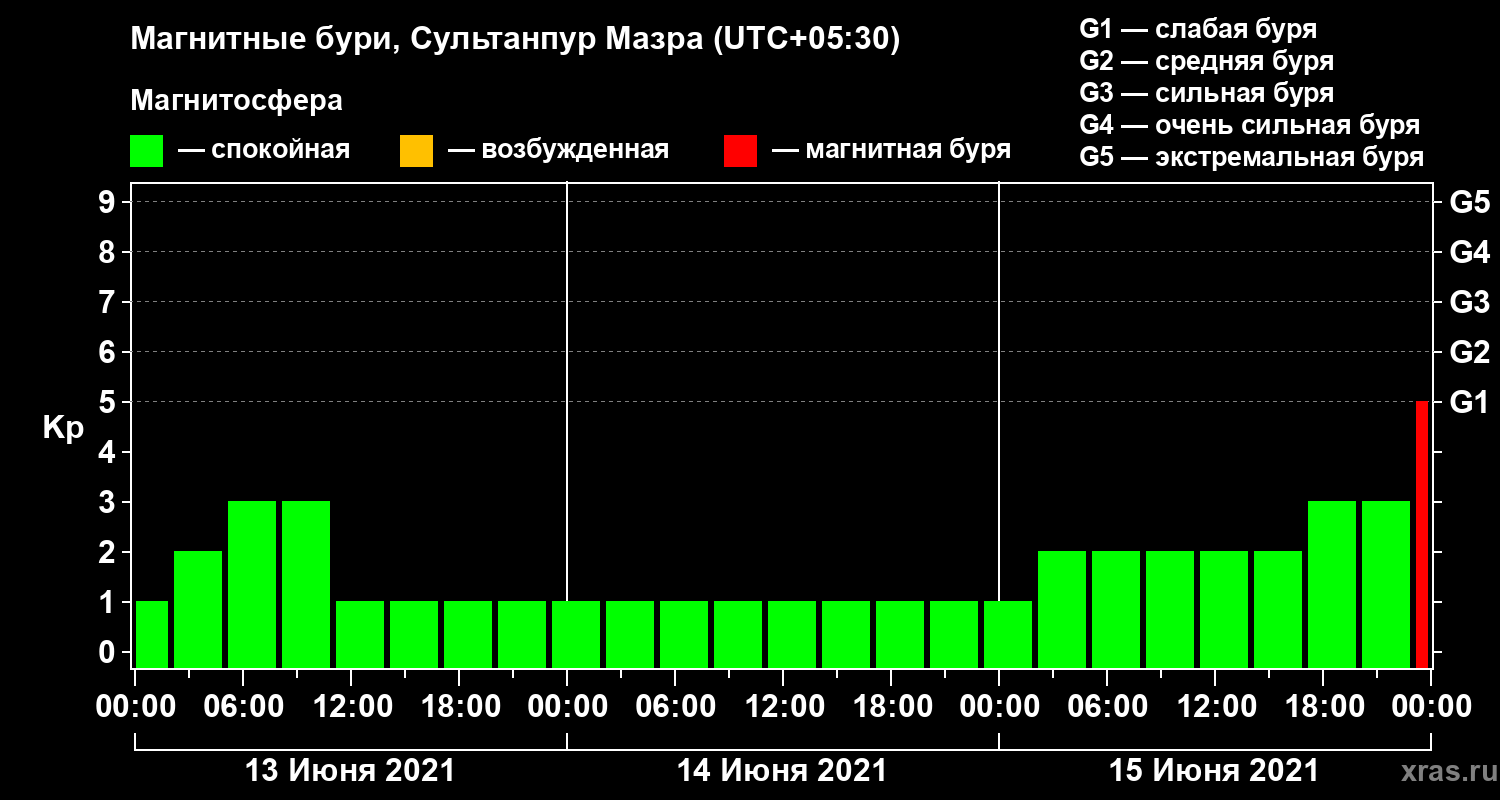Click the 'G5 — экстремальная буря' legend line
1500x800 pixels.
click(1252, 158)
